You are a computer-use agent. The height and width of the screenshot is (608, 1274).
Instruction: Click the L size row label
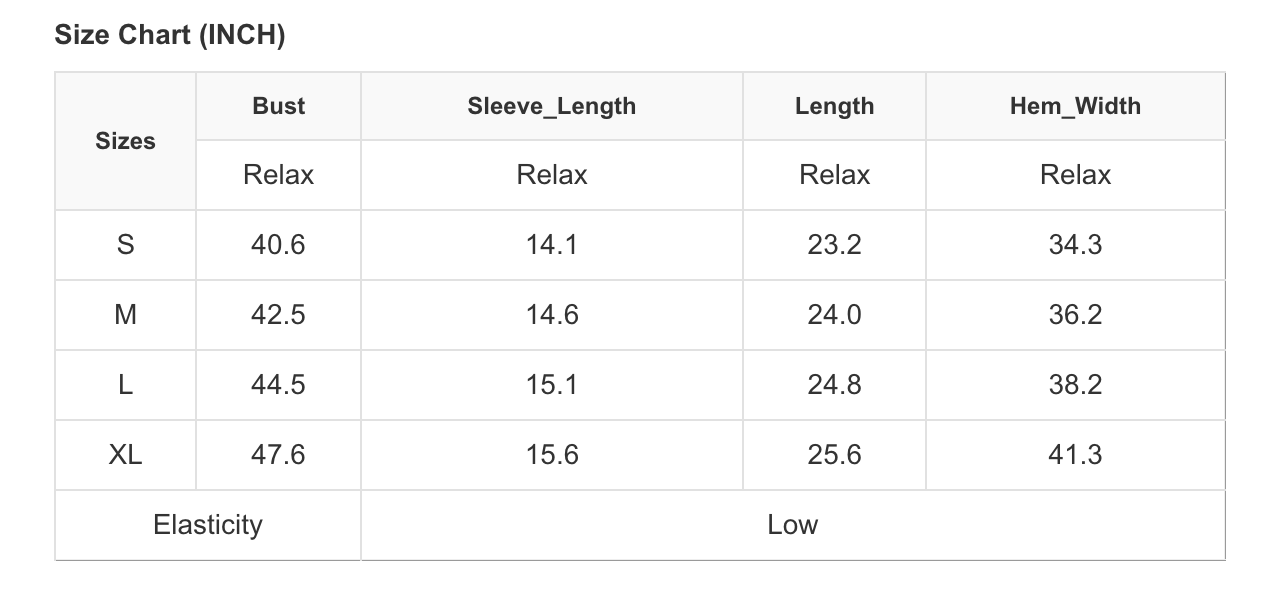pyautogui.click(x=125, y=385)
